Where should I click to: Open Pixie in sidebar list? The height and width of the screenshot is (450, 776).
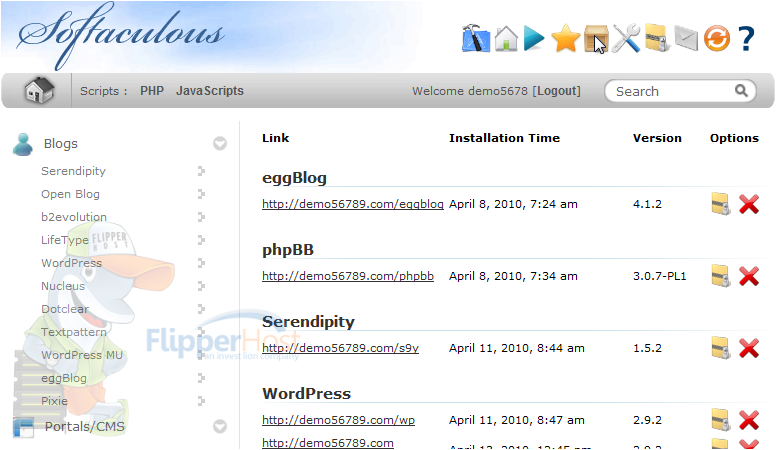(54, 401)
